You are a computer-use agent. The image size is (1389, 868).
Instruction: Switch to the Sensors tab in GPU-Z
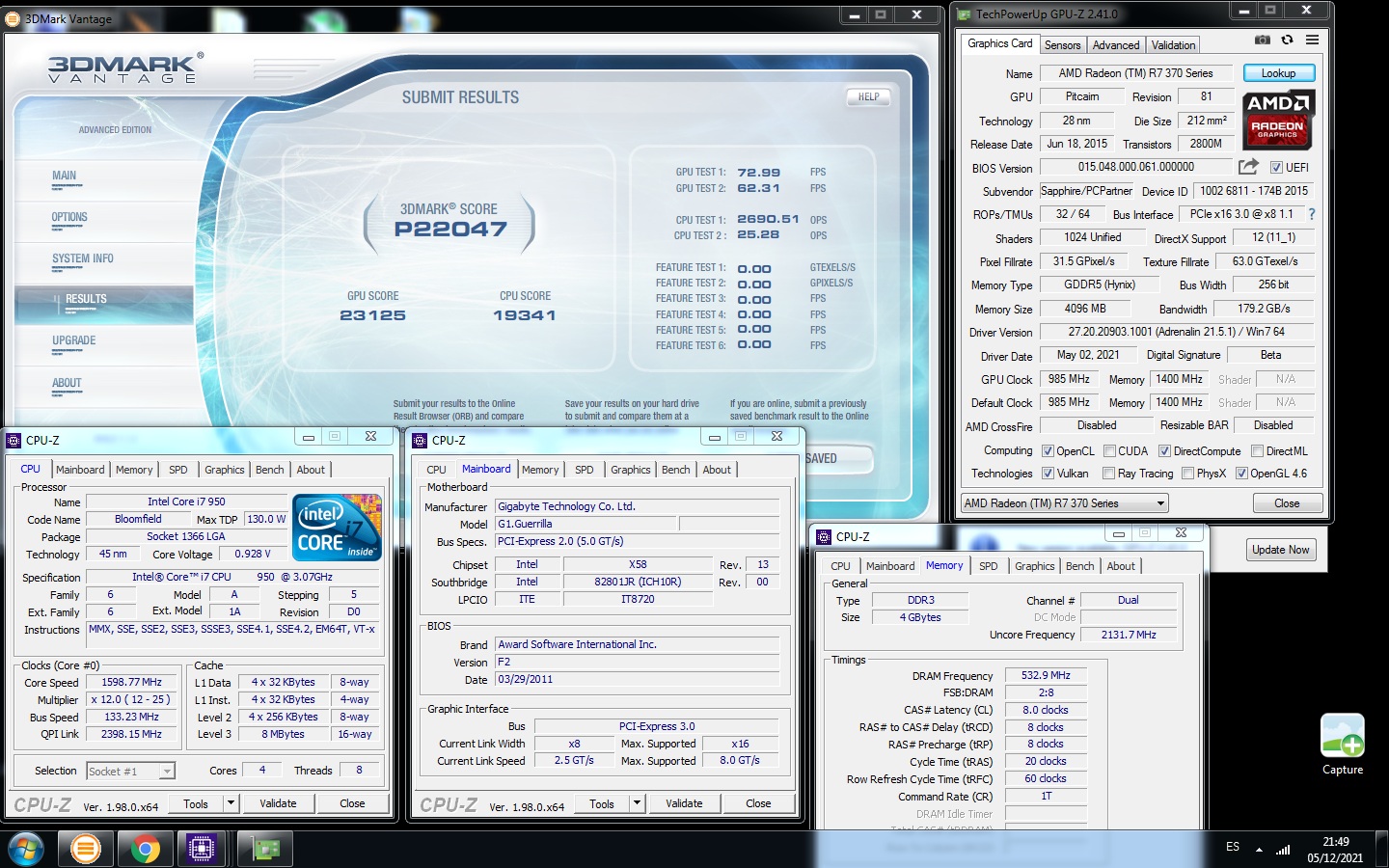point(1062,45)
